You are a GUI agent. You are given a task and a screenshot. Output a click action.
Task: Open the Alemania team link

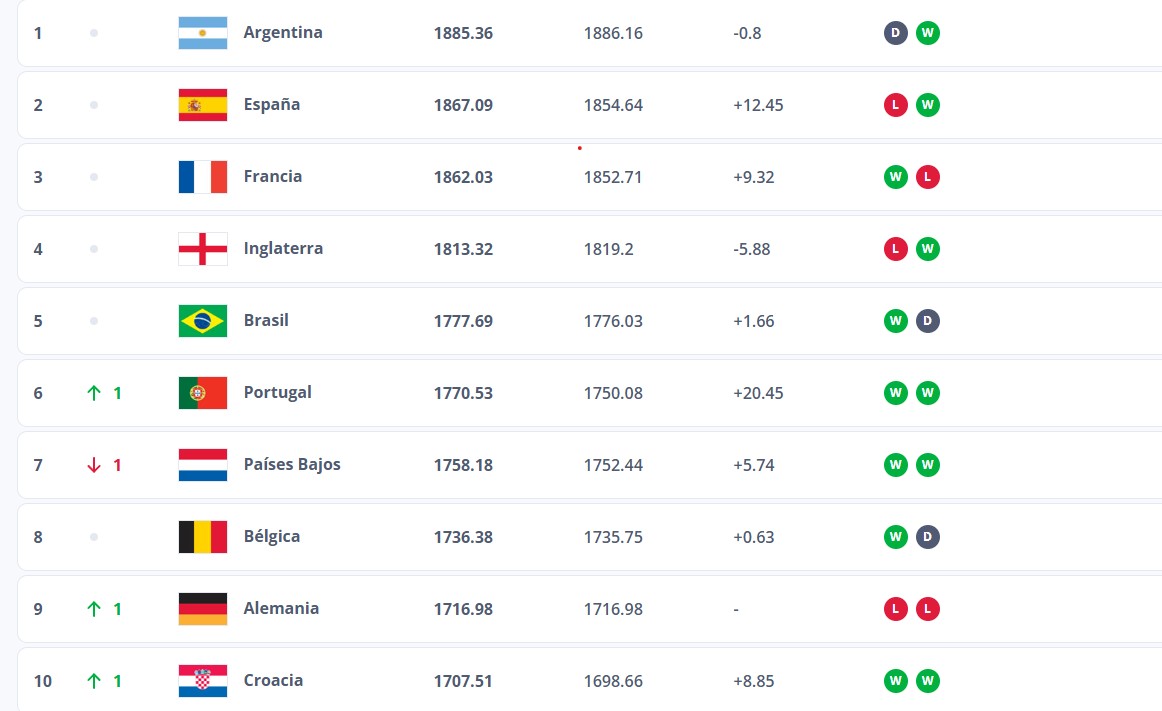point(282,608)
